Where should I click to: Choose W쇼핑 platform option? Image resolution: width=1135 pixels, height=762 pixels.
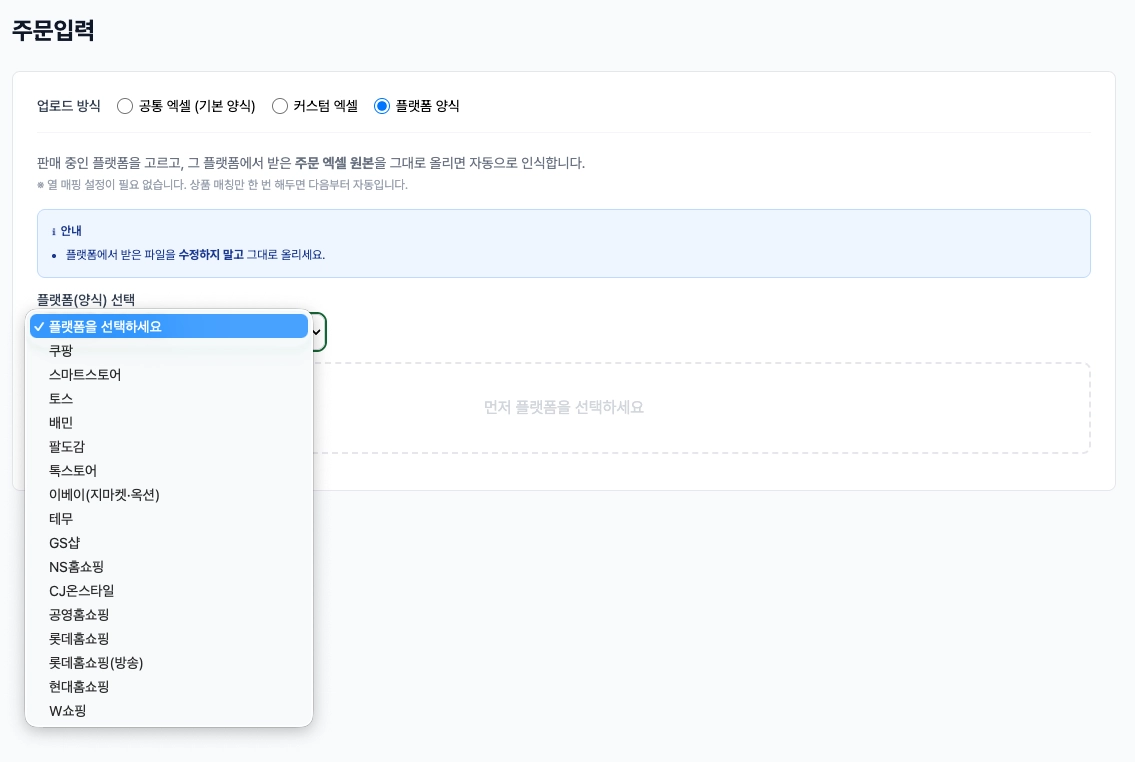[x=169, y=711]
